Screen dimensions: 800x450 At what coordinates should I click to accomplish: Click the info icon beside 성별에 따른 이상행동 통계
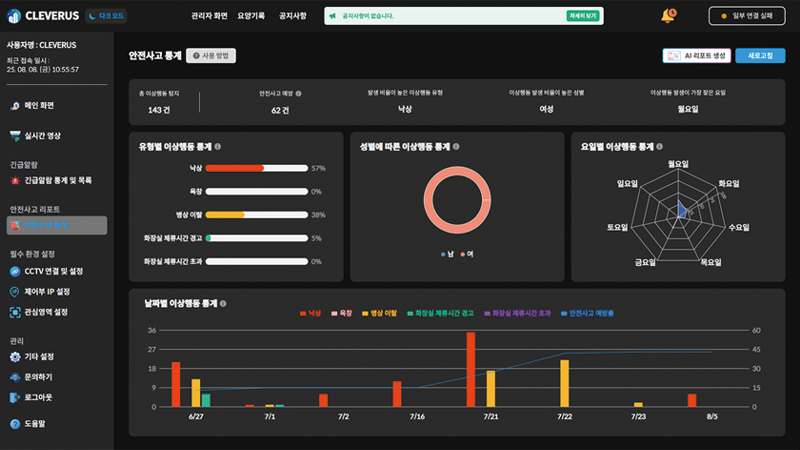coord(456,146)
